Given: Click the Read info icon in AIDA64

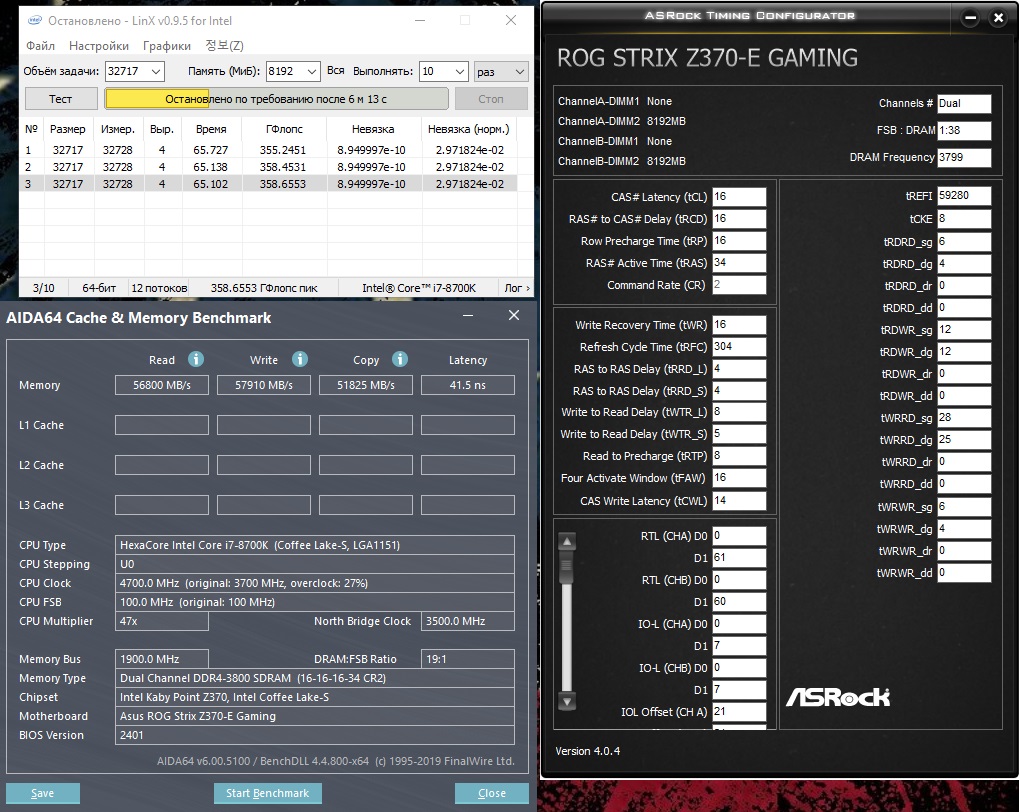Looking at the screenshot, I should point(196,359).
